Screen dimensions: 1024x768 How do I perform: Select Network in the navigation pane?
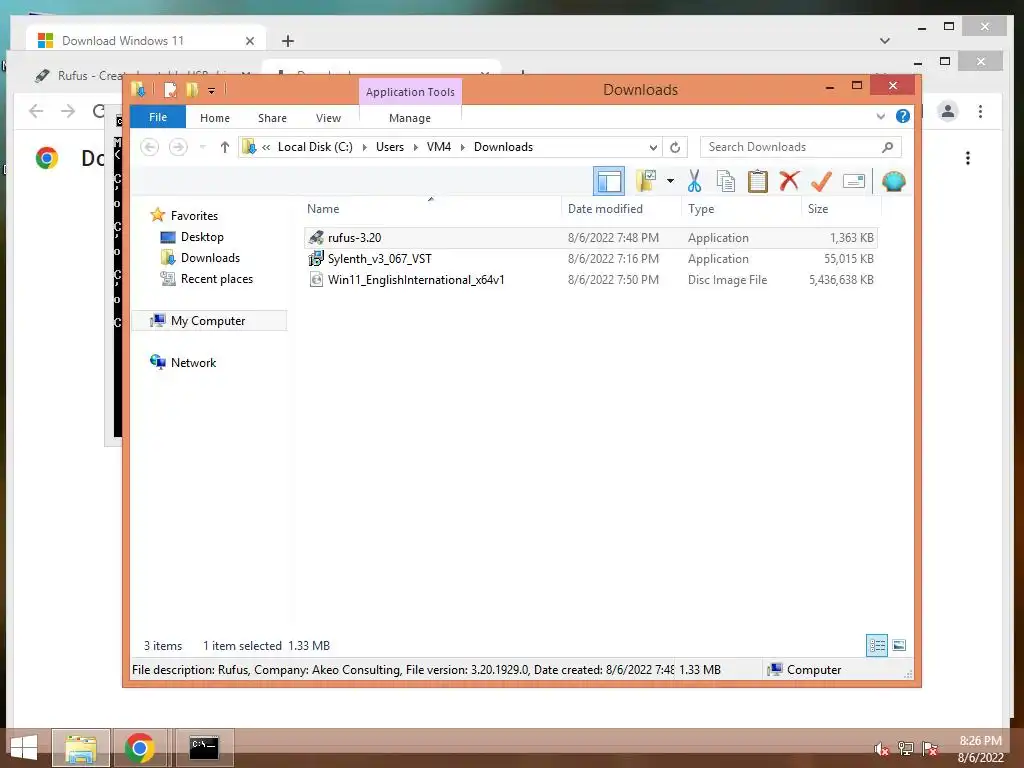click(193, 362)
